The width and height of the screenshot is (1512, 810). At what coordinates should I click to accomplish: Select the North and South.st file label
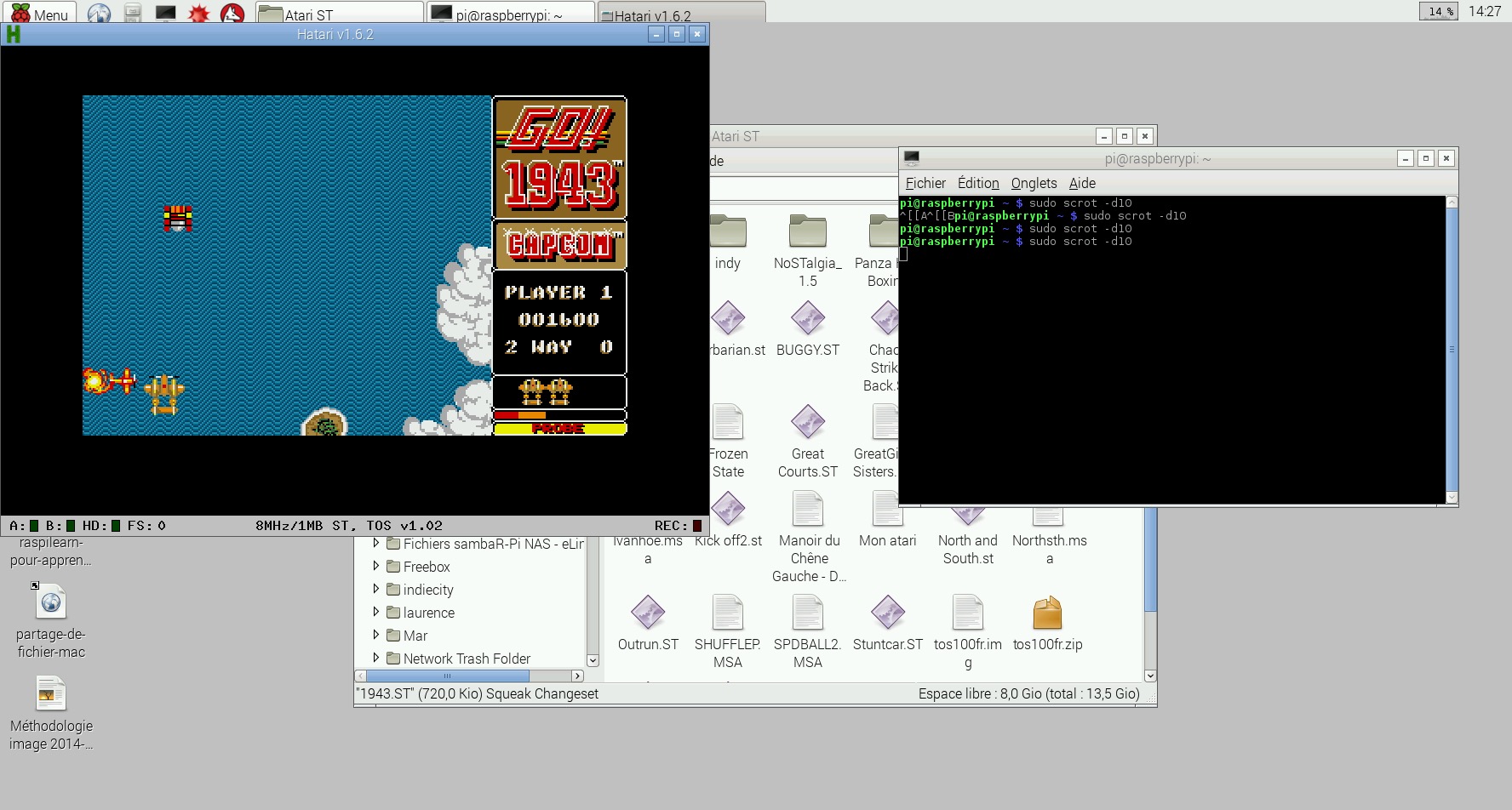coord(968,550)
